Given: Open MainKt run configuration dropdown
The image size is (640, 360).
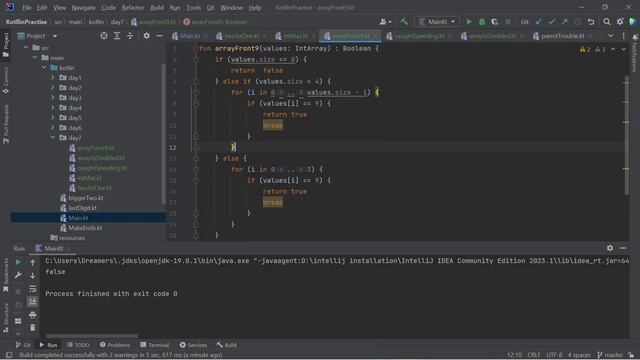Looking at the screenshot, I should [437, 22].
